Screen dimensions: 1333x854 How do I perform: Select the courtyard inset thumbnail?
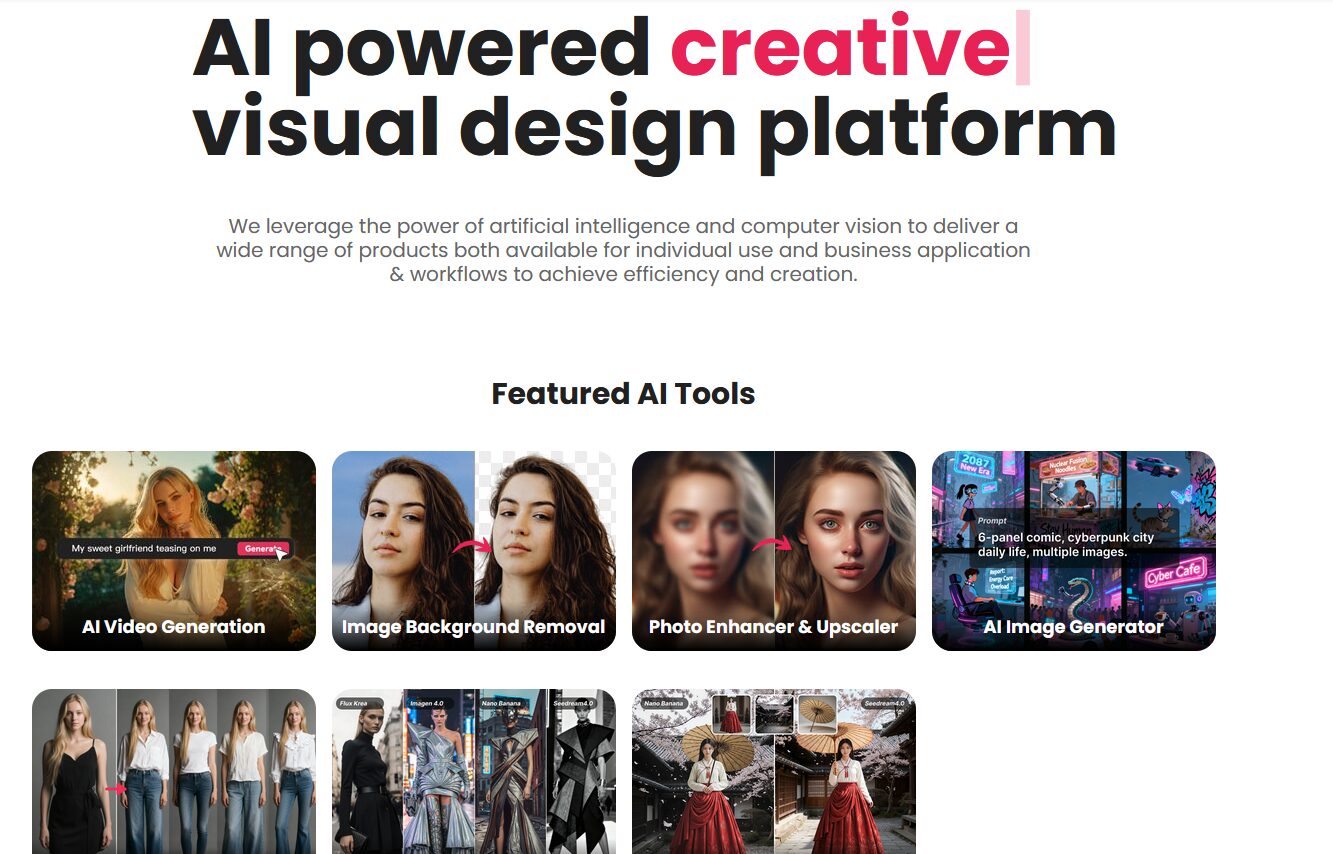(x=774, y=714)
